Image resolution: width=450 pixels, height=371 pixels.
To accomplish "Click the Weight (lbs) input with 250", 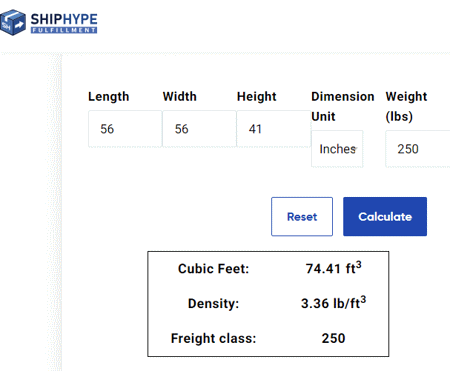I will [x=418, y=149].
